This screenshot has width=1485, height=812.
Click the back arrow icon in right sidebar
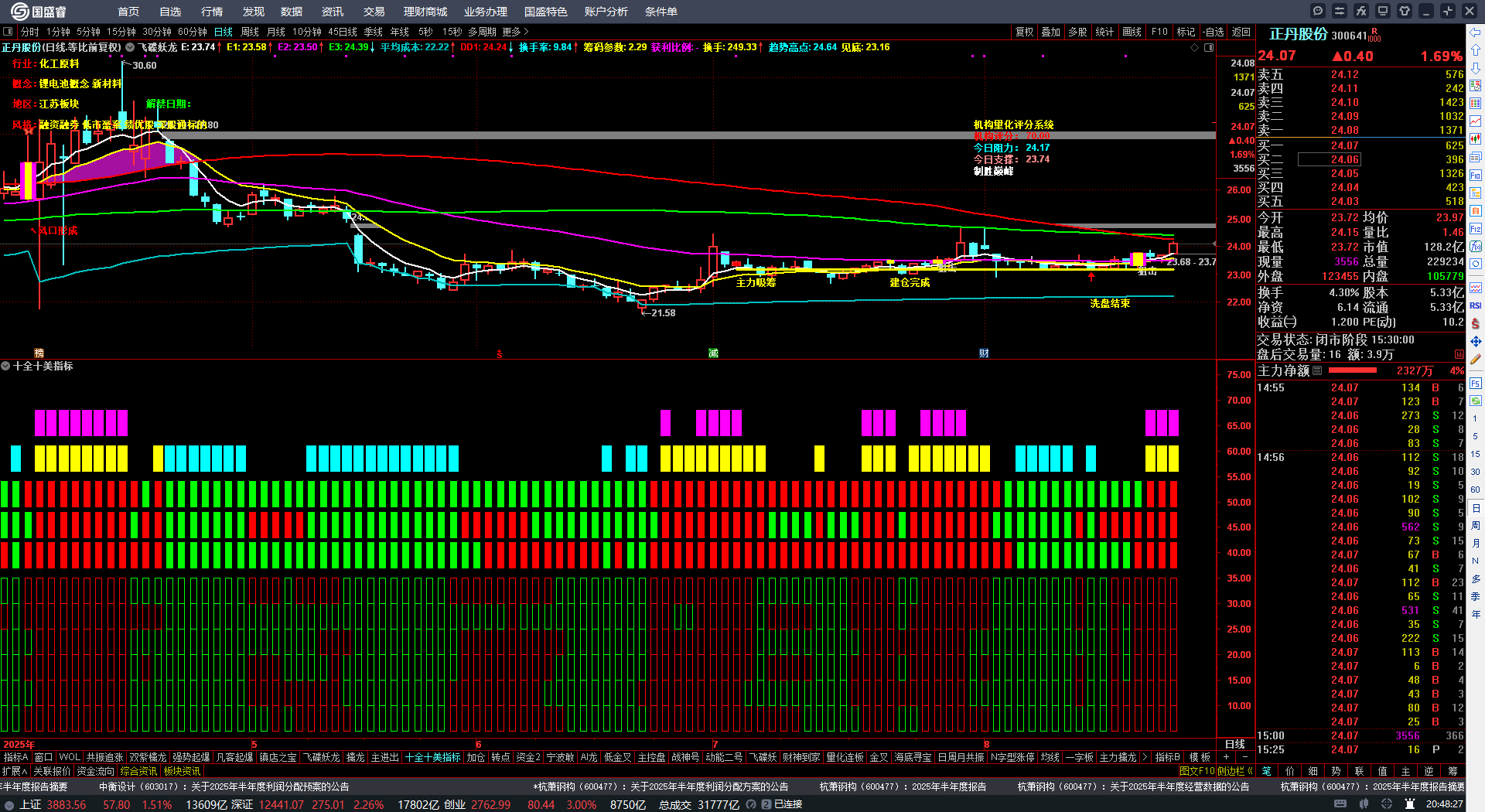point(1476,32)
